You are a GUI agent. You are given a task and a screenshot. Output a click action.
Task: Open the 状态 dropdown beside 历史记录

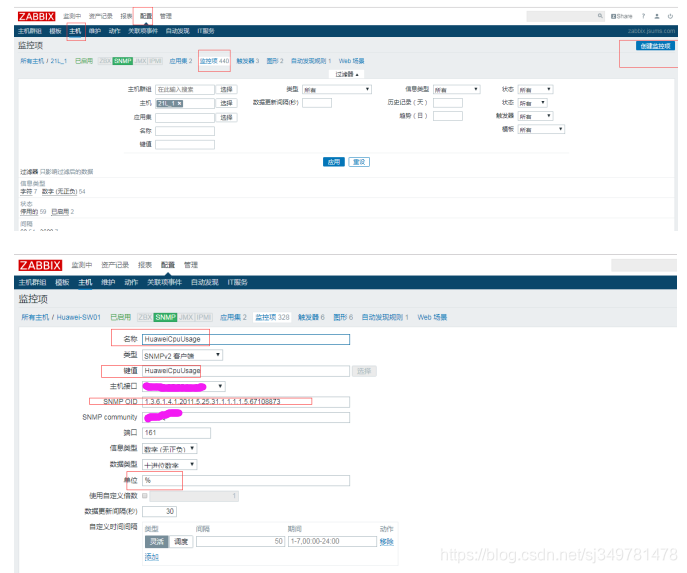tap(533, 103)
